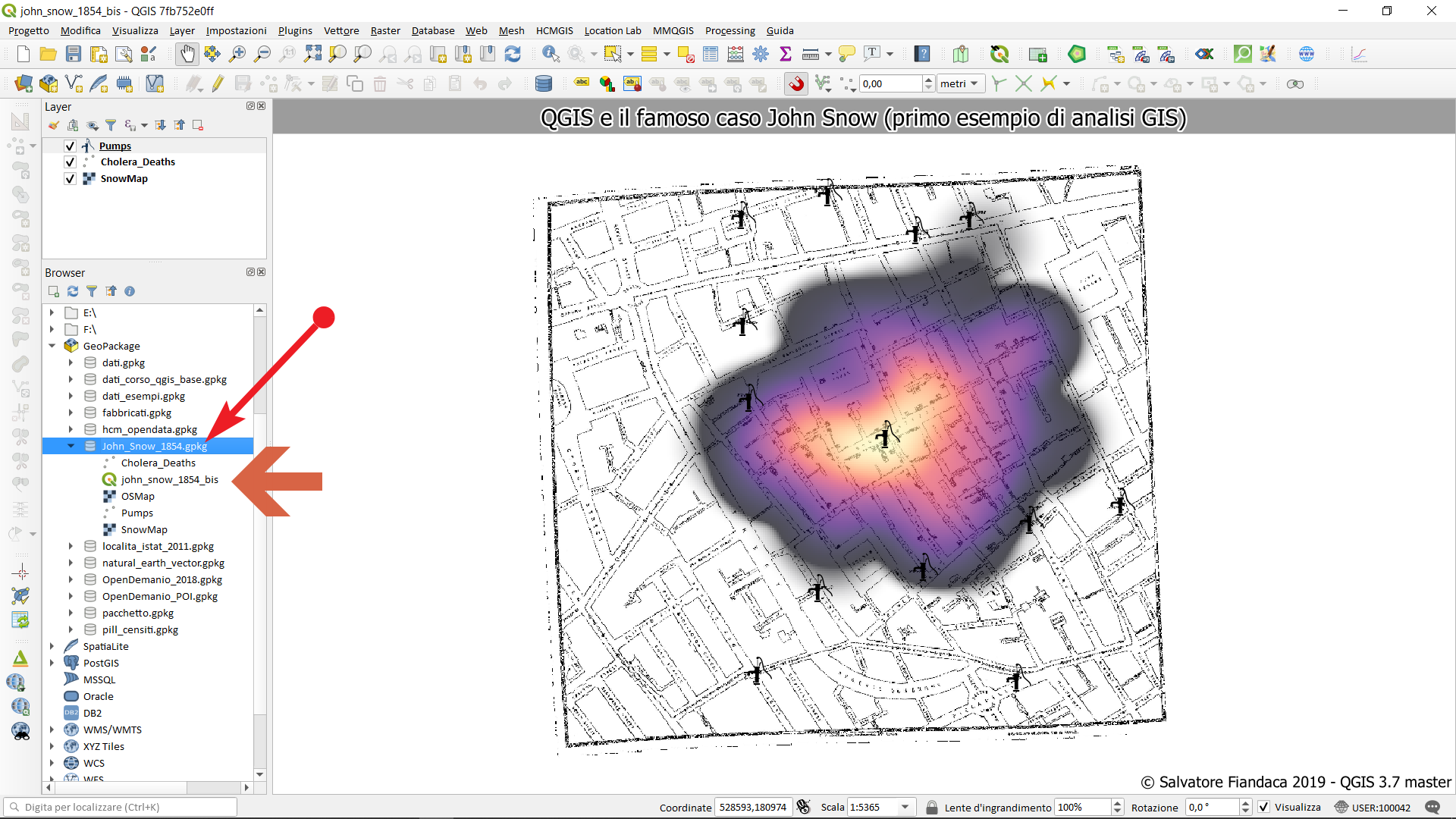This screenshot has width=1456, height=819.
Task: Select the OSMap item in Browser
Action: (137, 496)
